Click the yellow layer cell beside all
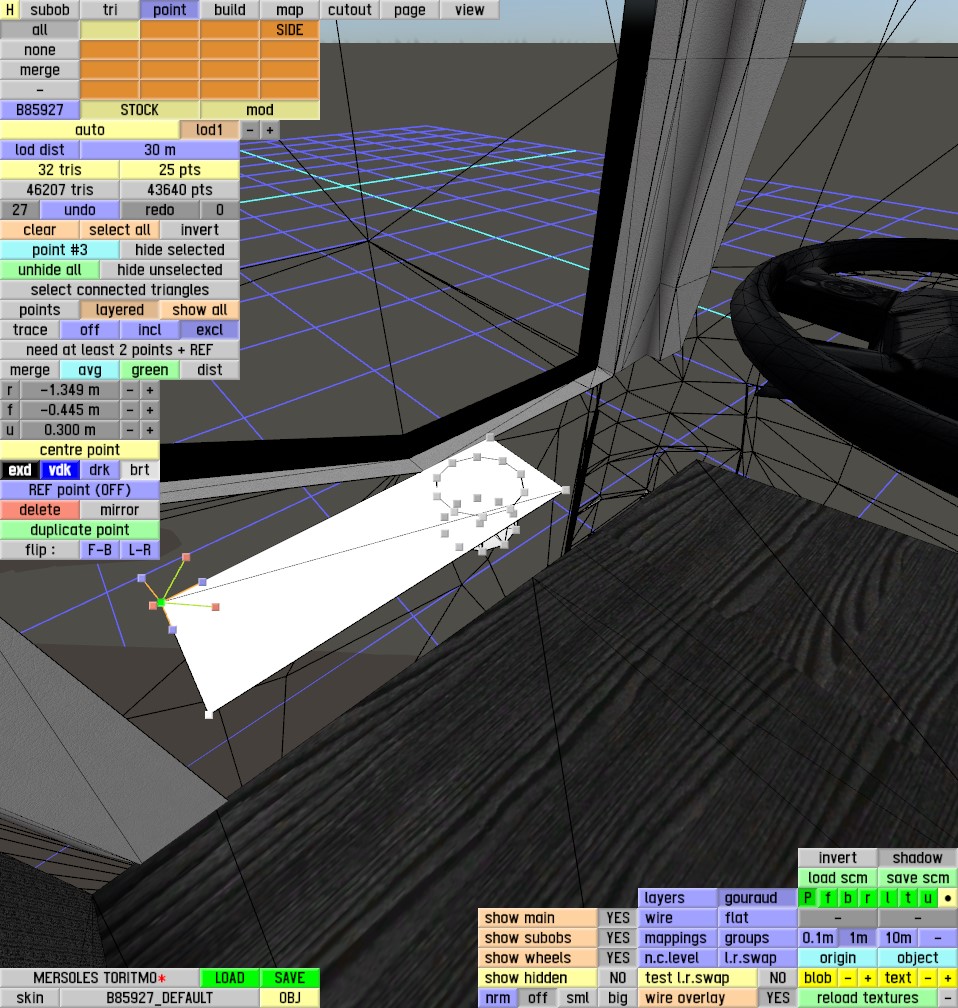Viewport: 958px width, 1008px height. click(110, 30)
